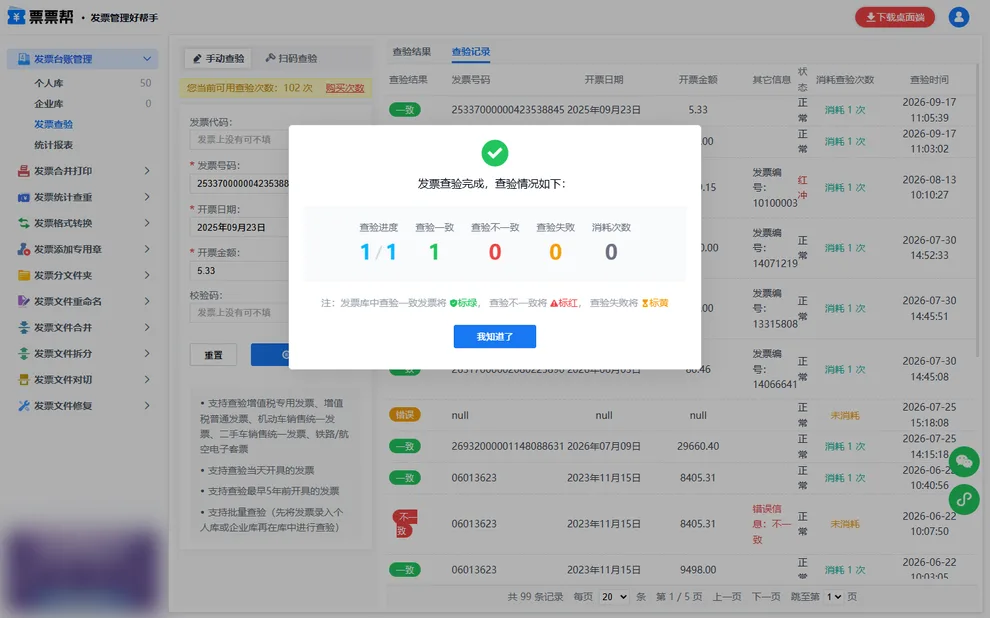This screenshot has width=990, height=618.
Task: Expand the 发票统计查重 chevron
Action: click(x=146, y=197)
